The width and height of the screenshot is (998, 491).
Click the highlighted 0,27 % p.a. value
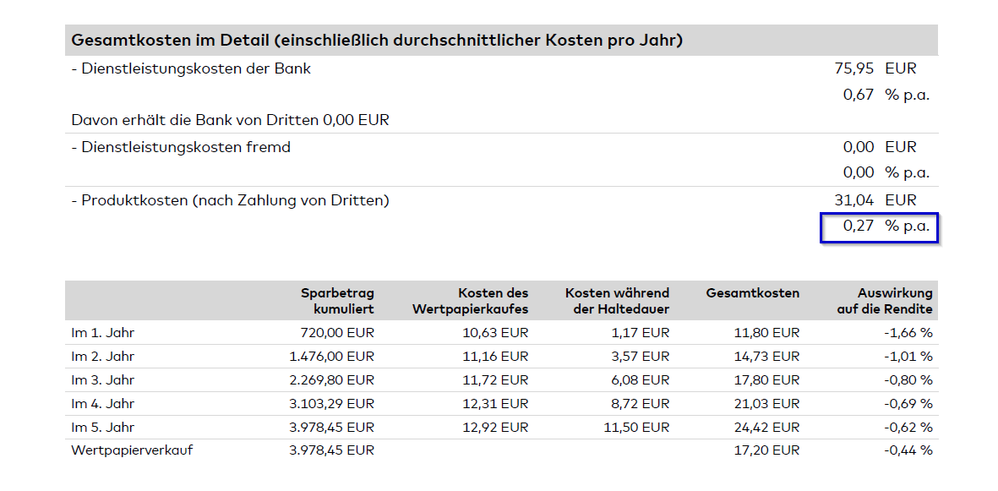click(x=878, y=227)
